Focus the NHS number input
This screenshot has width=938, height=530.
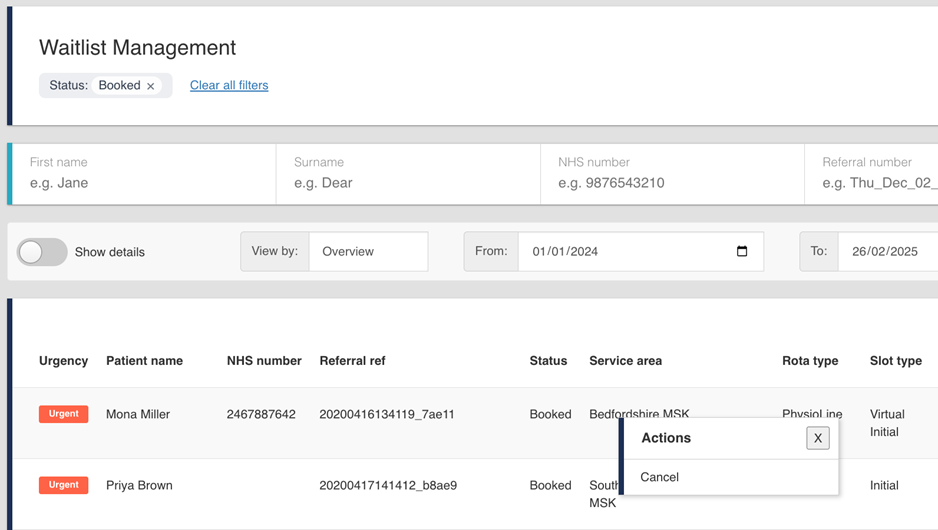(x=671, y=183)
